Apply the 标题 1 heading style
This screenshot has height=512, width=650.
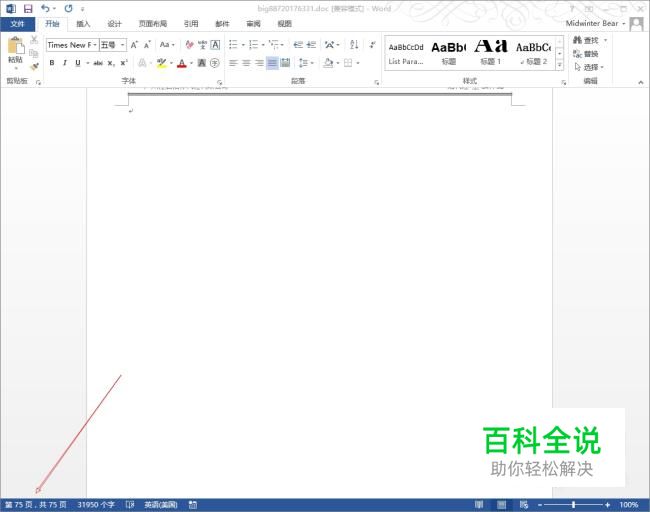[490, 52]
